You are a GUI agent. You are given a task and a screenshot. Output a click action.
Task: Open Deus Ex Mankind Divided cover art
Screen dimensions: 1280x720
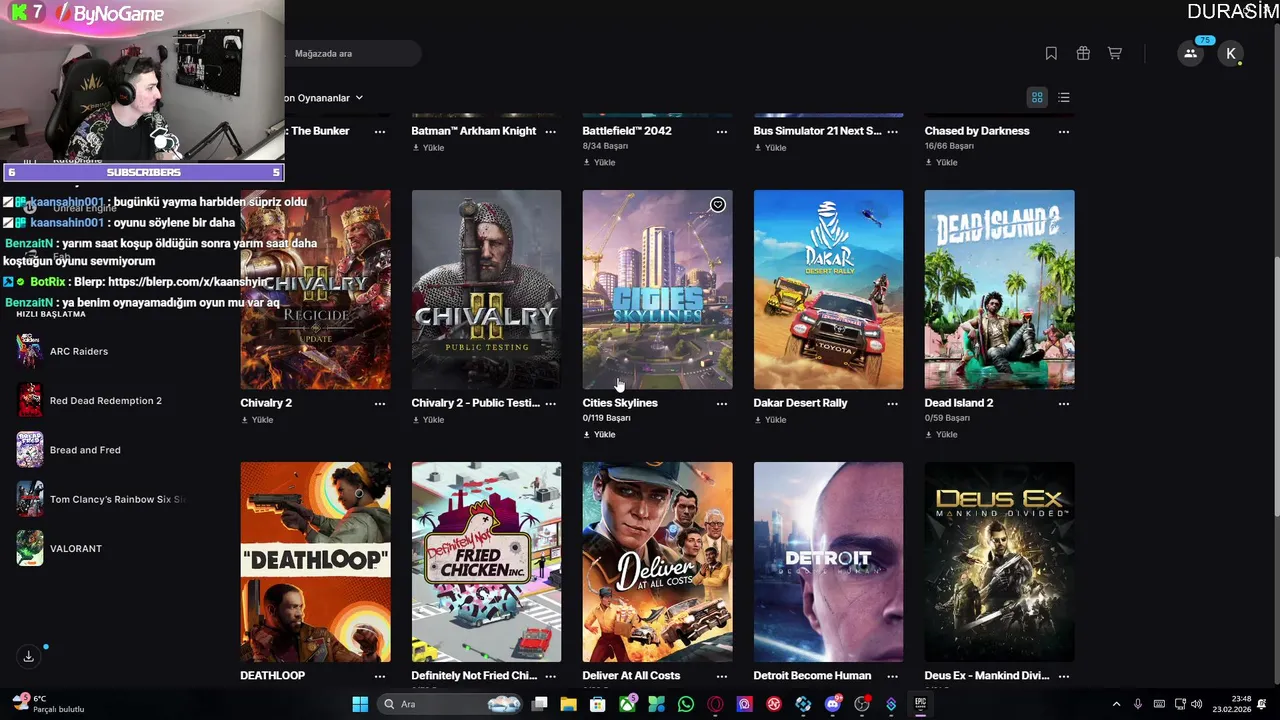pyautogui.click(x=999, y=562)
